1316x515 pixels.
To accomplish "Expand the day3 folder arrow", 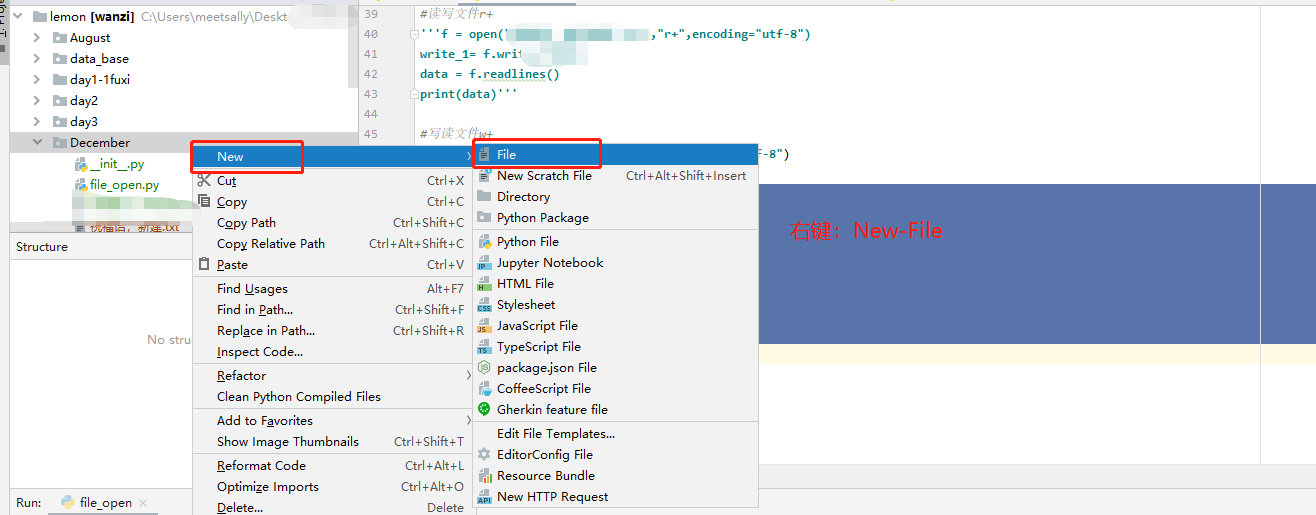I will pos(37,122).
